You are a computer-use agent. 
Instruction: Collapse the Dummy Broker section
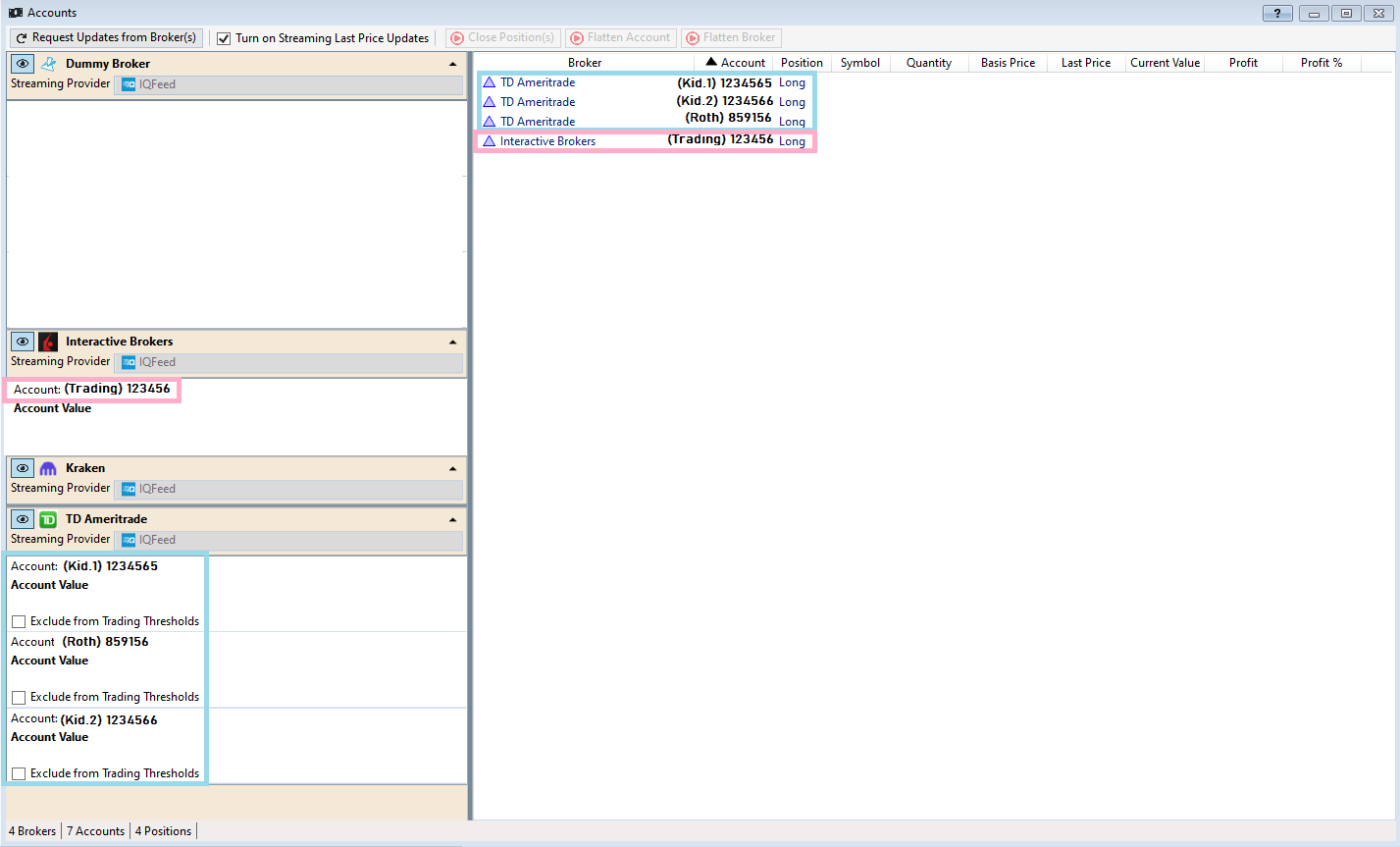[452, 62]
